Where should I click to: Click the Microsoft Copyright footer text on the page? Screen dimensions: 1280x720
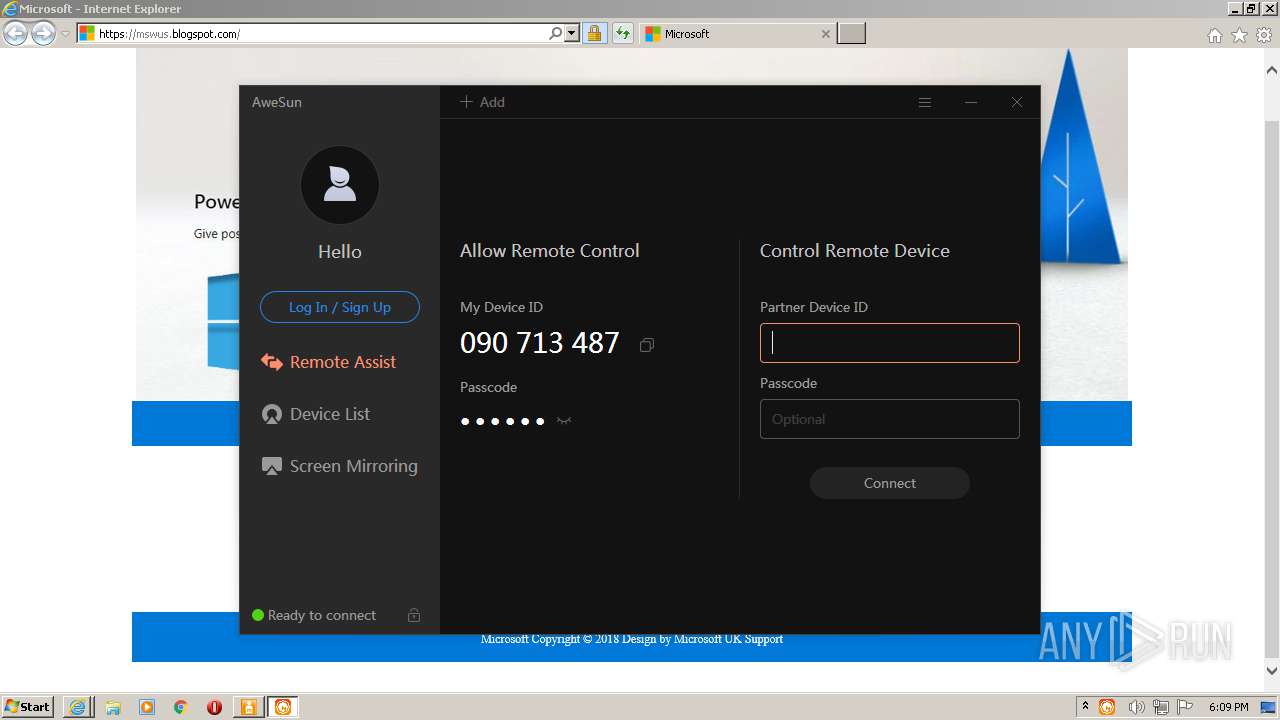point(632,639)
